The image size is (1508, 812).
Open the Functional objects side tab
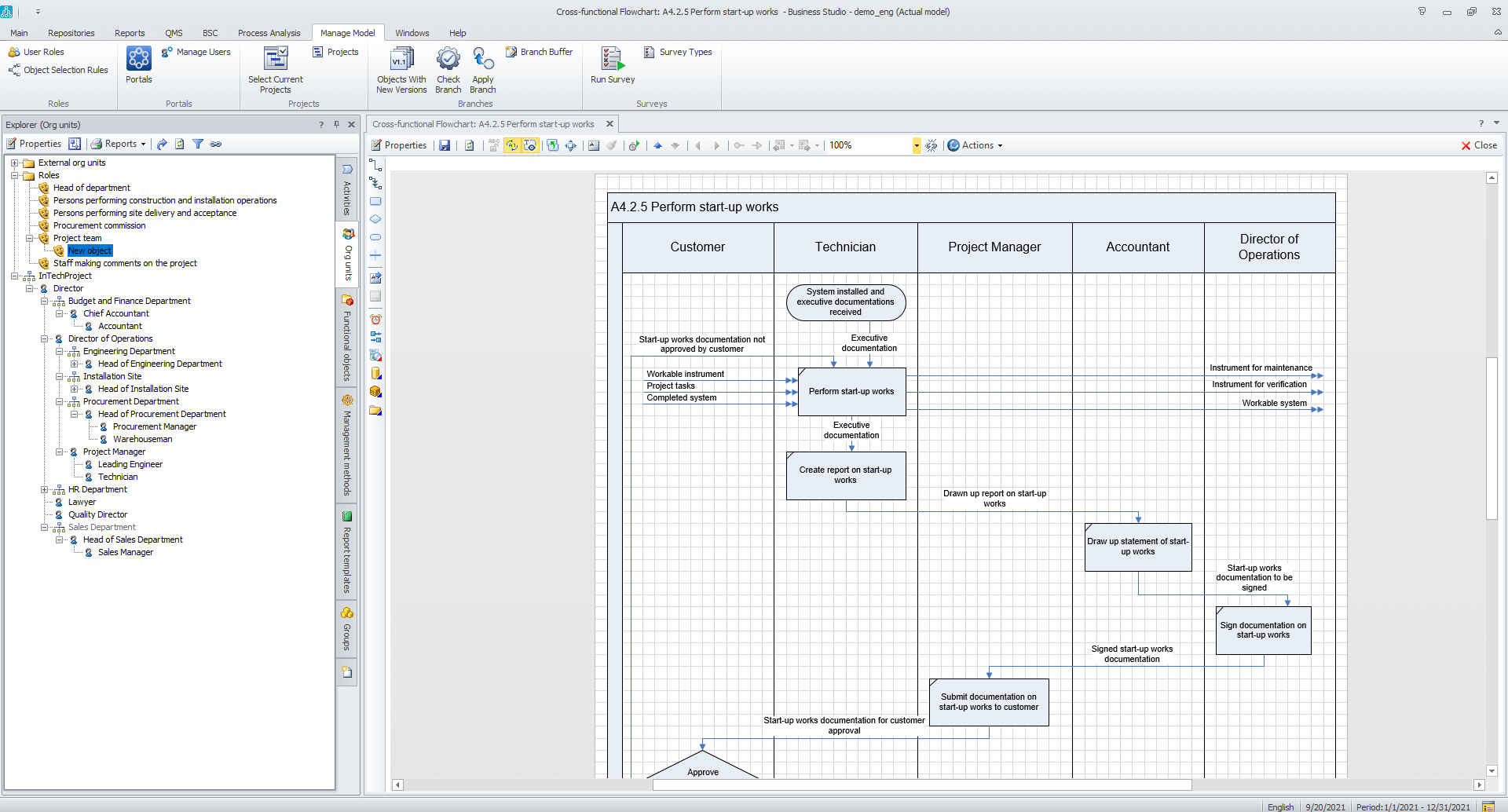coord(347,338)
